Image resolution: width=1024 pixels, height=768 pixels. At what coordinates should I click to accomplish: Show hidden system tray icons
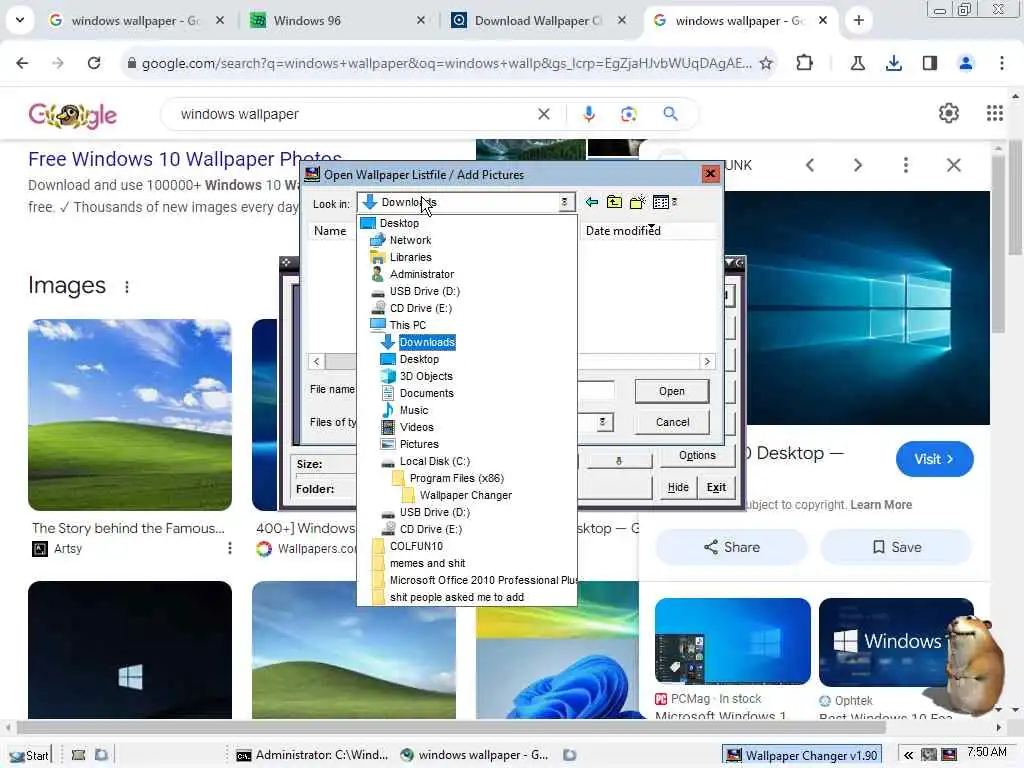click(908, 755)
